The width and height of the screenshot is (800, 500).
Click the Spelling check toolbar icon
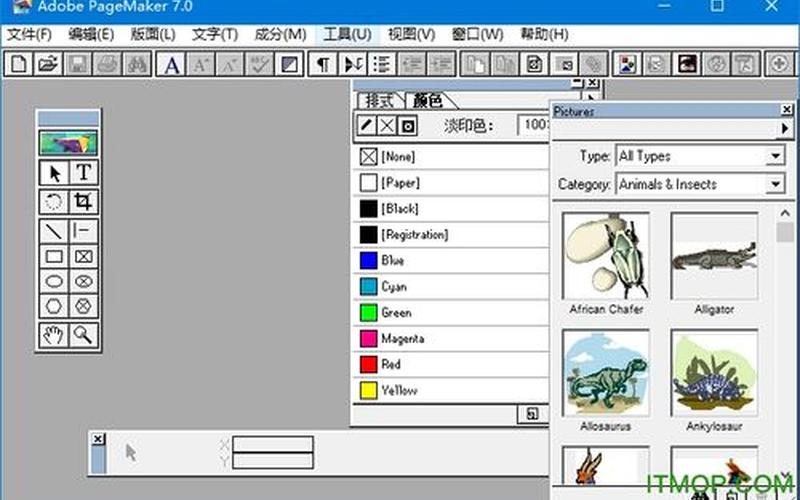tap(259, 64)
